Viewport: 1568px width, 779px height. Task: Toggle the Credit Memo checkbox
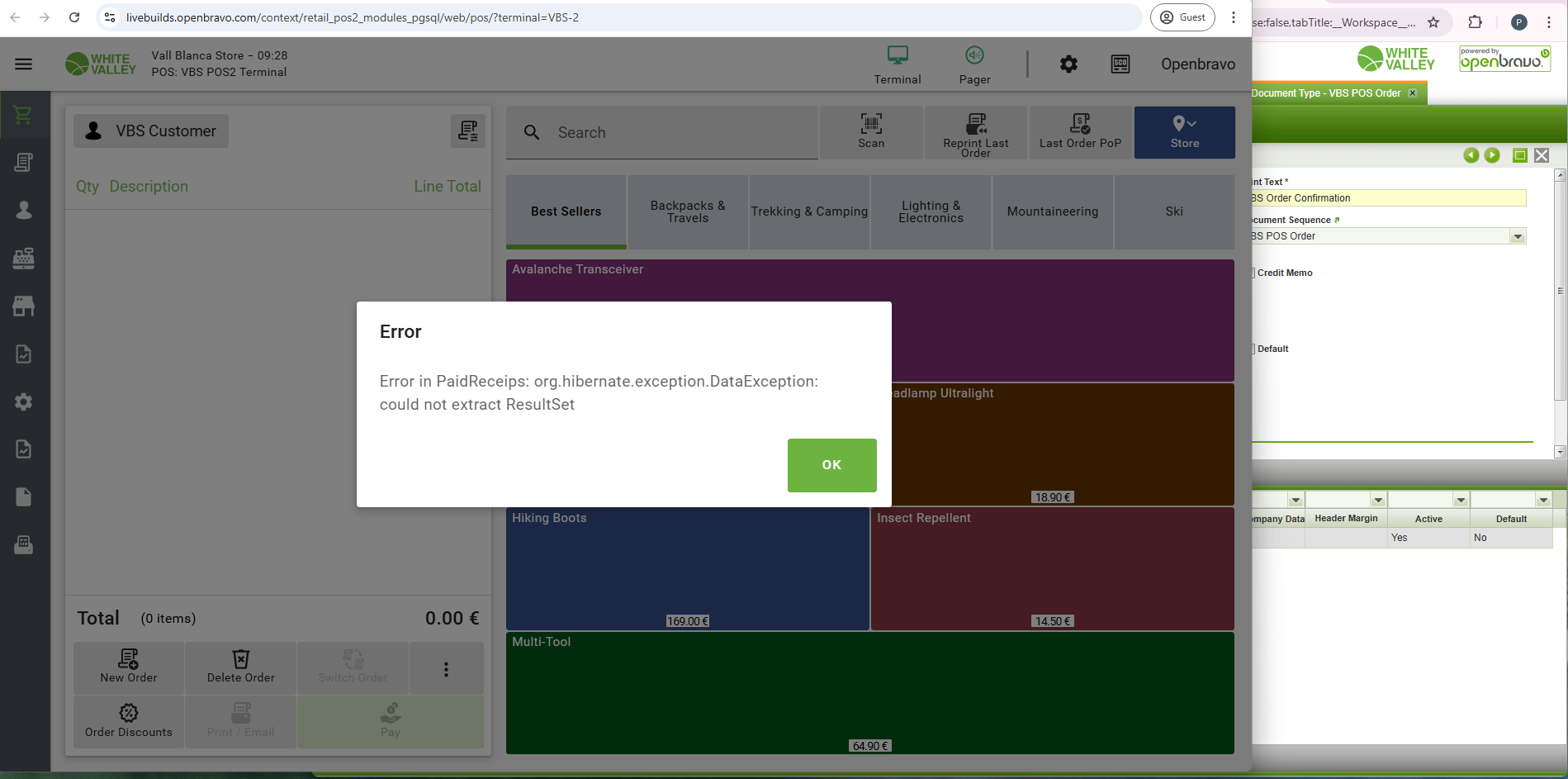(x=1253, y=273)
